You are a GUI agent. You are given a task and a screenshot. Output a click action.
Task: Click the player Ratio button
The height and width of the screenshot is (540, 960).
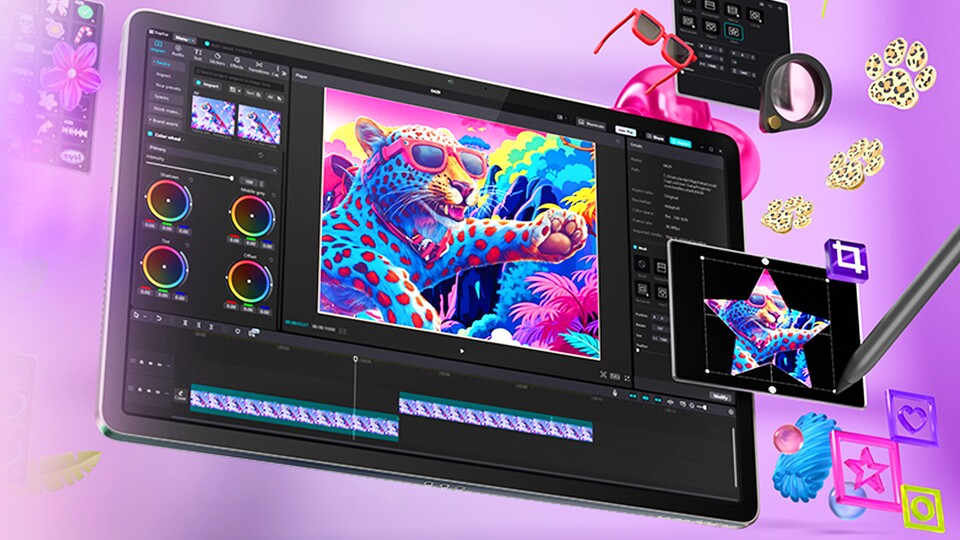pyautogui.click(x=615, y=377)
